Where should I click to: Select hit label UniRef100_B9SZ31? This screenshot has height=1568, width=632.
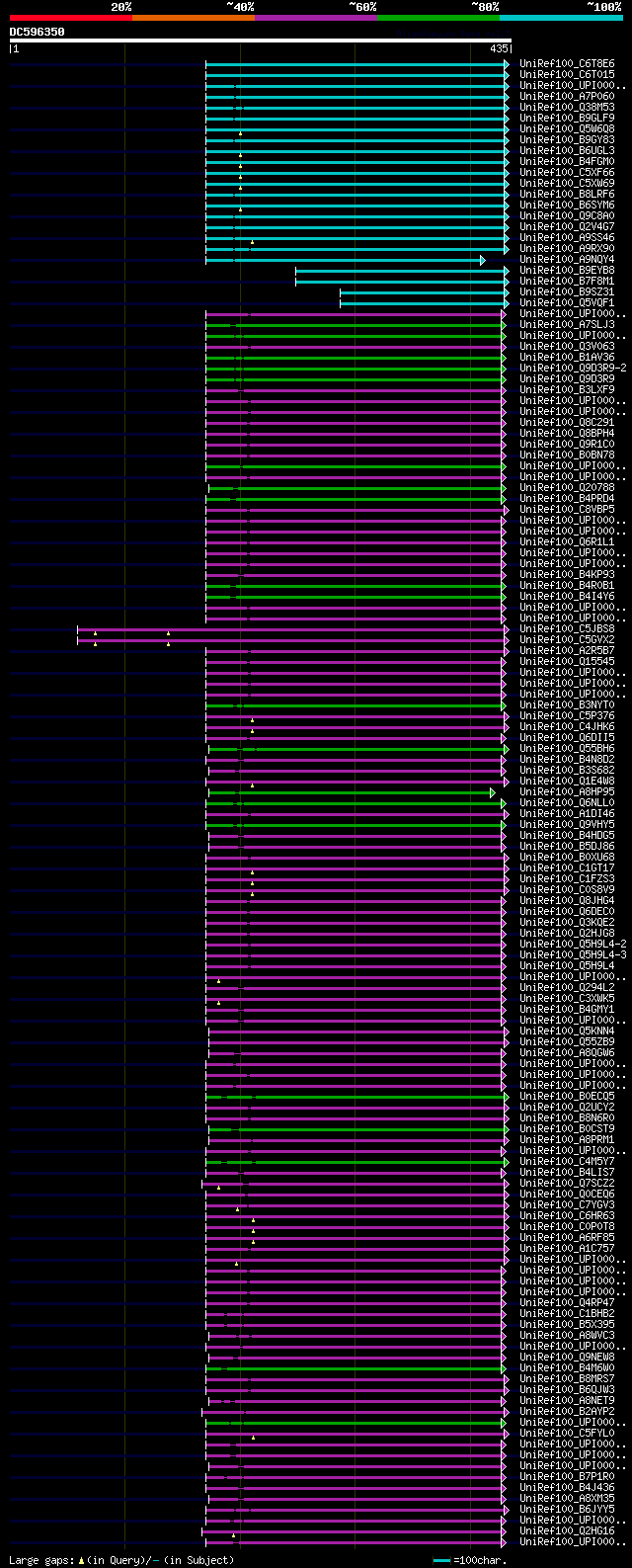tap(567, 292)
